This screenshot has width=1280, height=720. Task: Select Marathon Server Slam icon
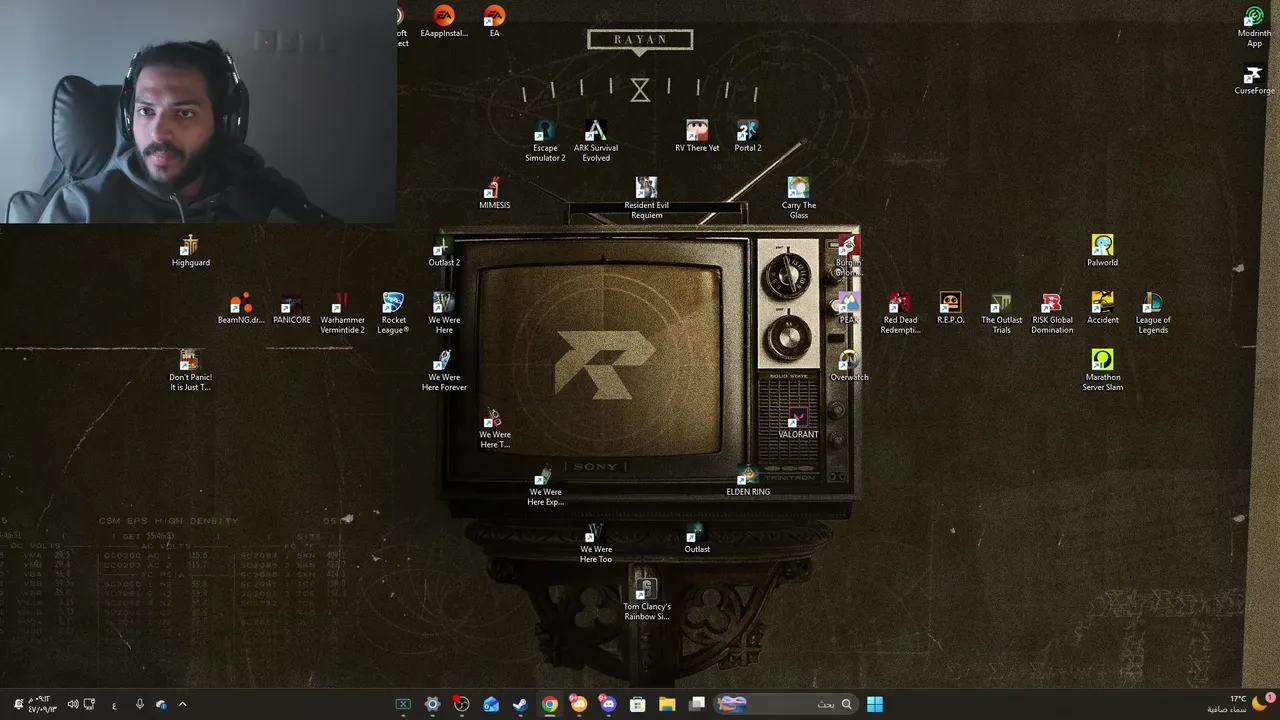pos(1102,371)
